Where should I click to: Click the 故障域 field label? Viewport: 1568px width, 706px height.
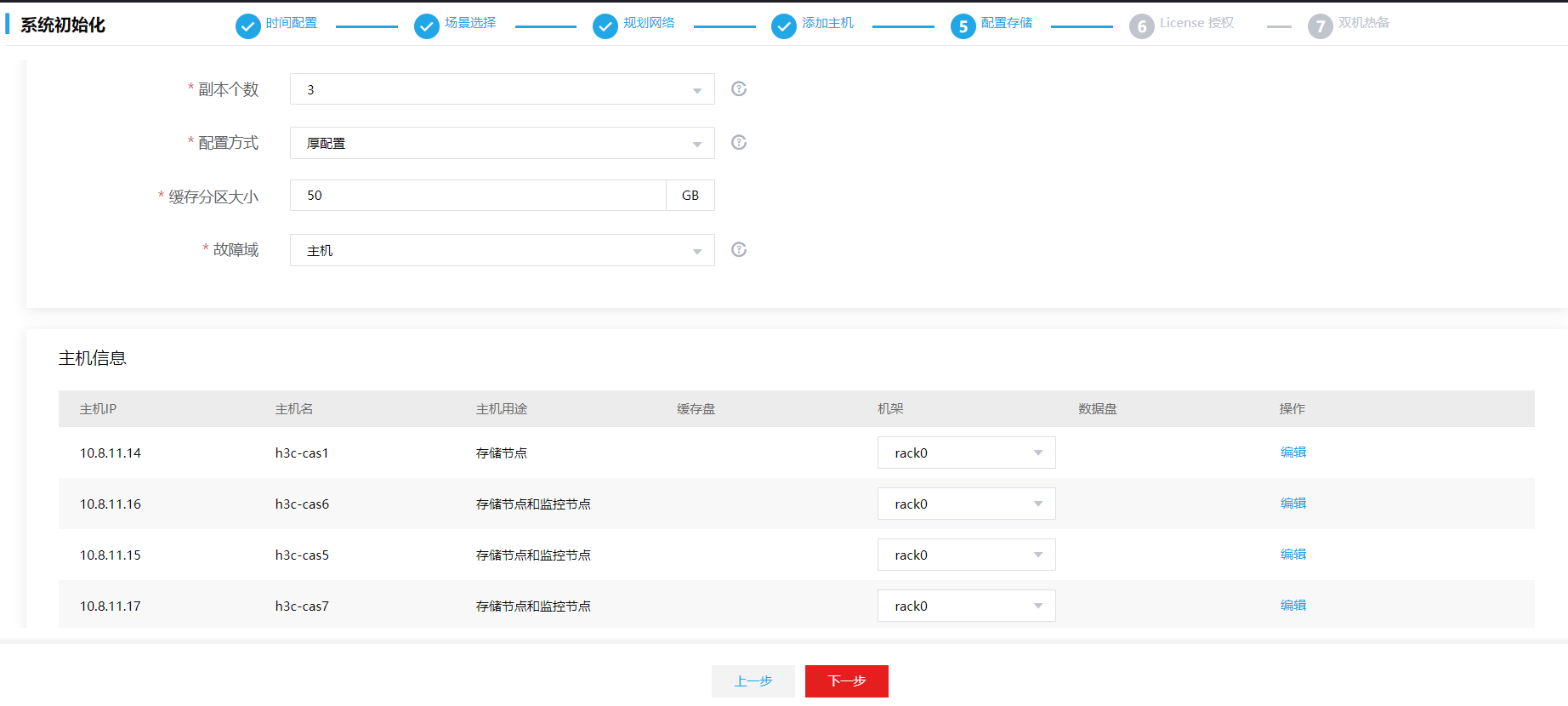click(236, 250)
